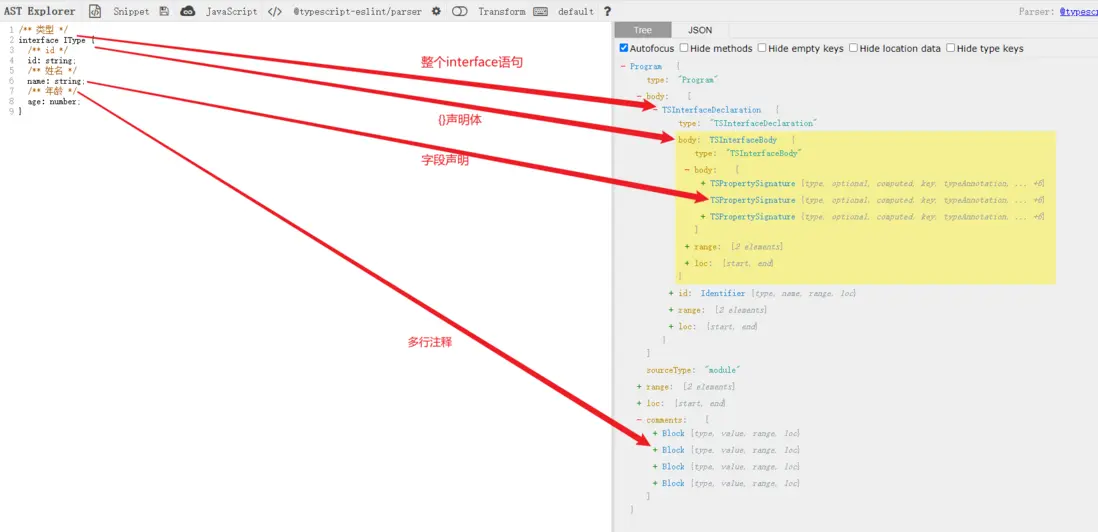Viewport: 1098px width, 532px height.
Task: Click the '/** 姓名 */' comment line
Action: 52,71
